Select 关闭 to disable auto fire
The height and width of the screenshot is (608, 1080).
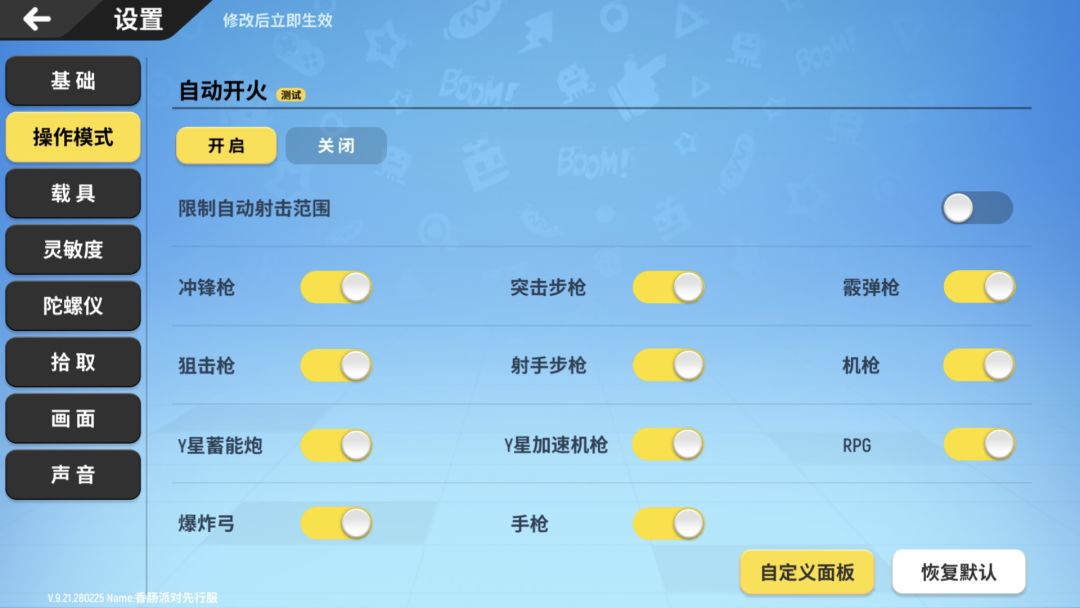point(336,145)
